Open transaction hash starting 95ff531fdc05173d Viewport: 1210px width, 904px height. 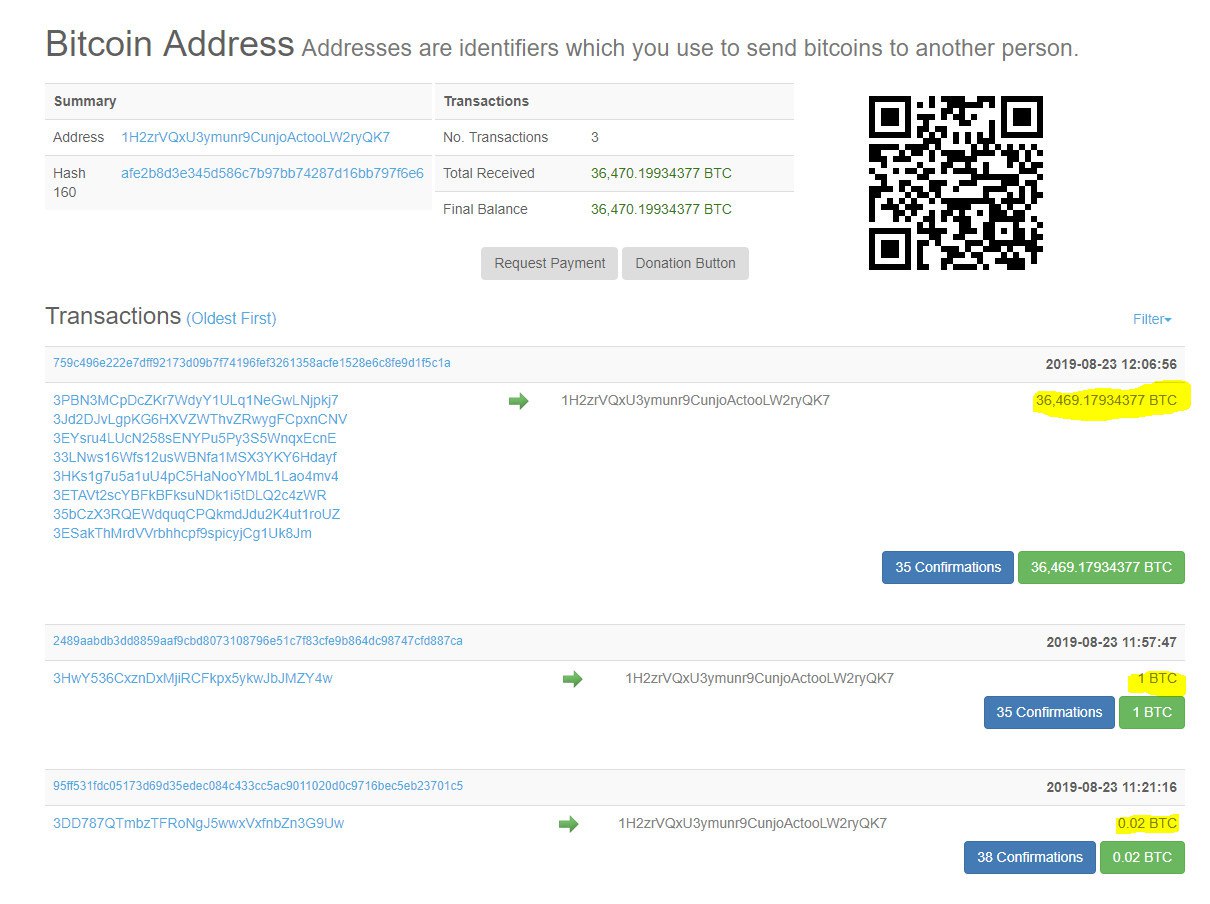click(258, 785)
